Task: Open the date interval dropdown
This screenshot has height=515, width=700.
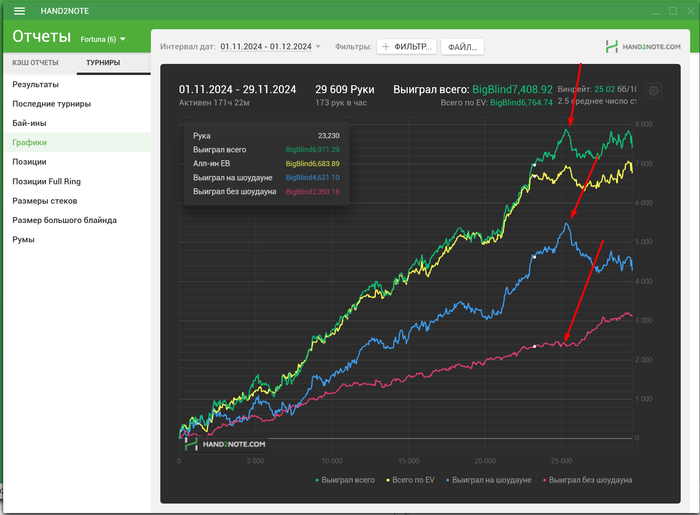Action: tap(318, 46)
